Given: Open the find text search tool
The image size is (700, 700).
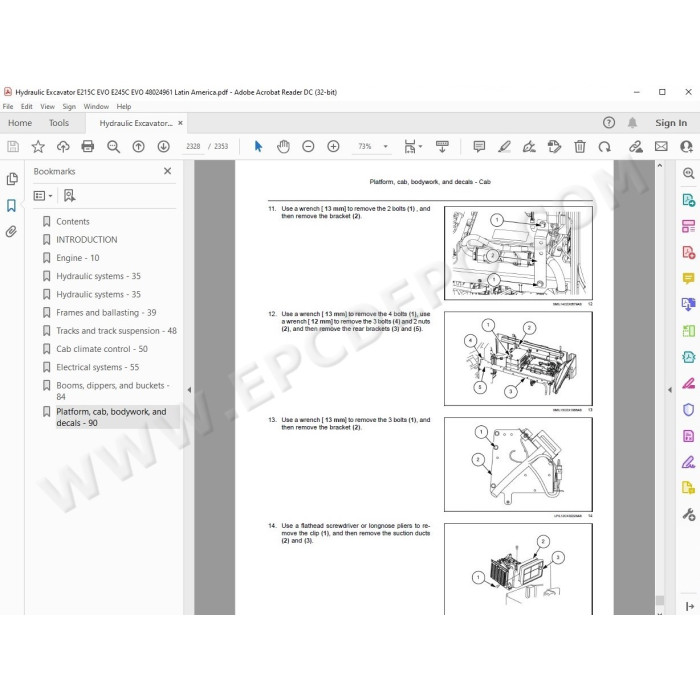Looking at the screenshot, I should click(113, 146).
